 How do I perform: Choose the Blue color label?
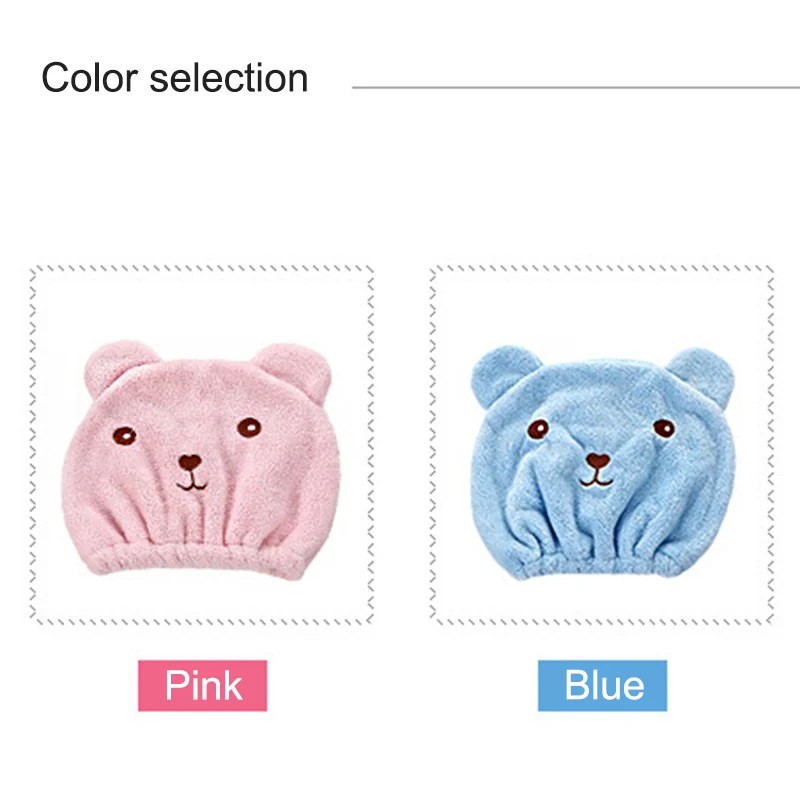tap(602, 685)
